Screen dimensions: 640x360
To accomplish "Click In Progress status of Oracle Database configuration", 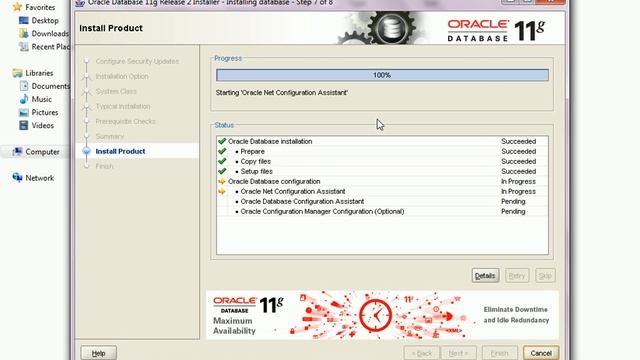I will pyautogui.click(x=518, y=181).
